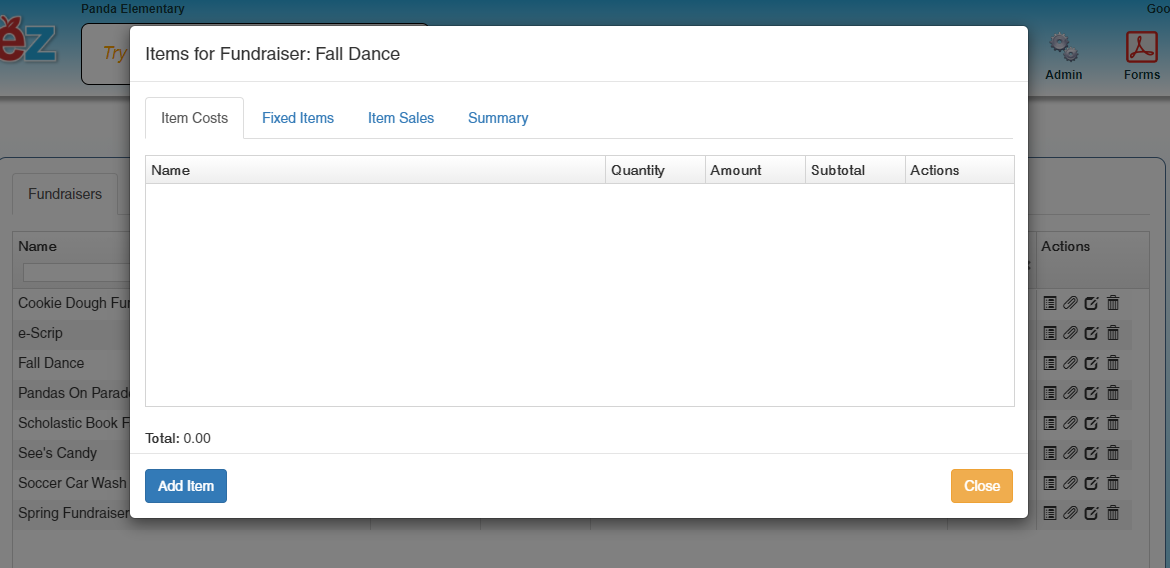The height and width of the screenshot is (568, 1170).
Task: Switch to the Fixed Items tab
Action: tap(298, 118)
